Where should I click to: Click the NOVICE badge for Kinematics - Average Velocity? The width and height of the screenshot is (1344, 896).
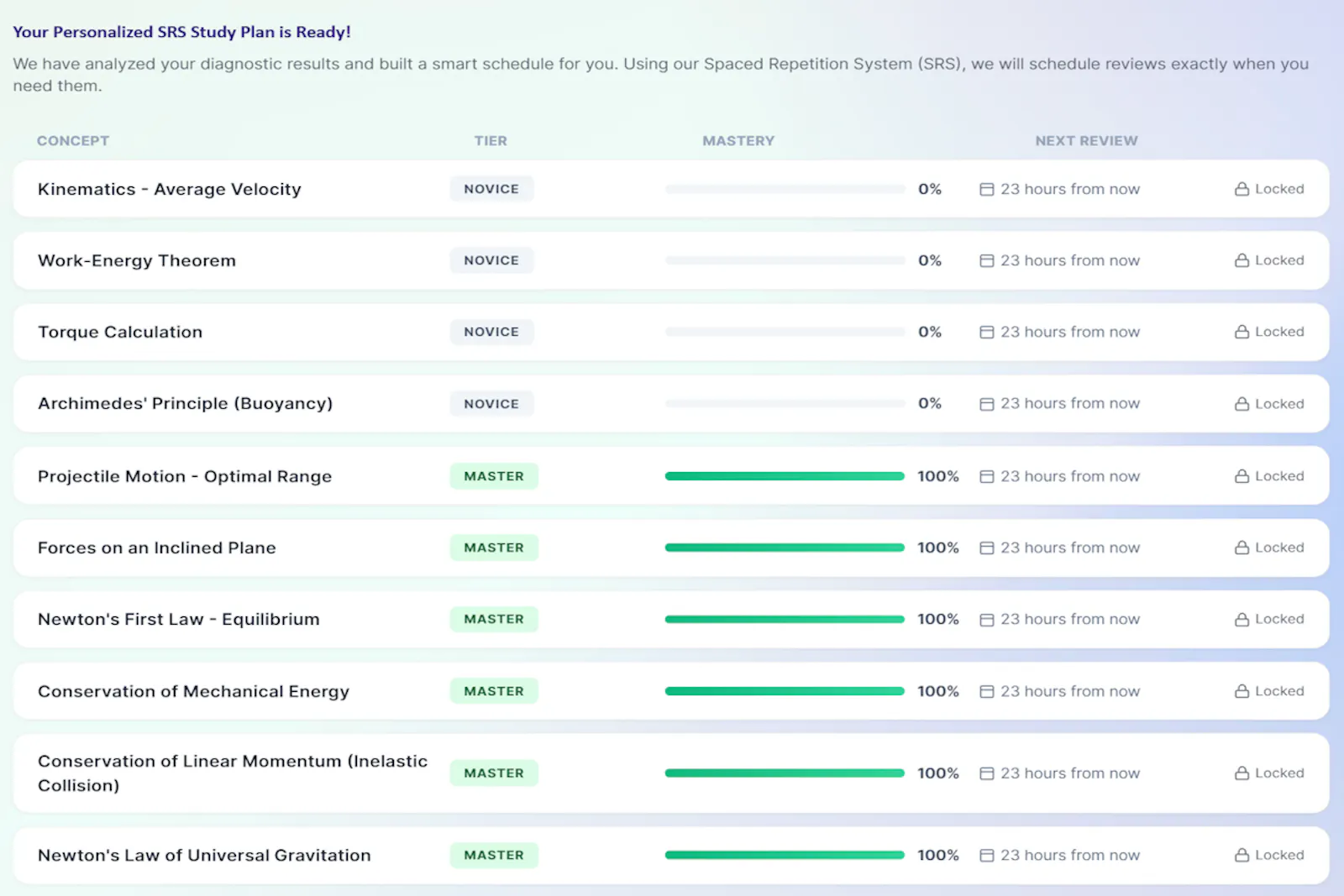491,189
